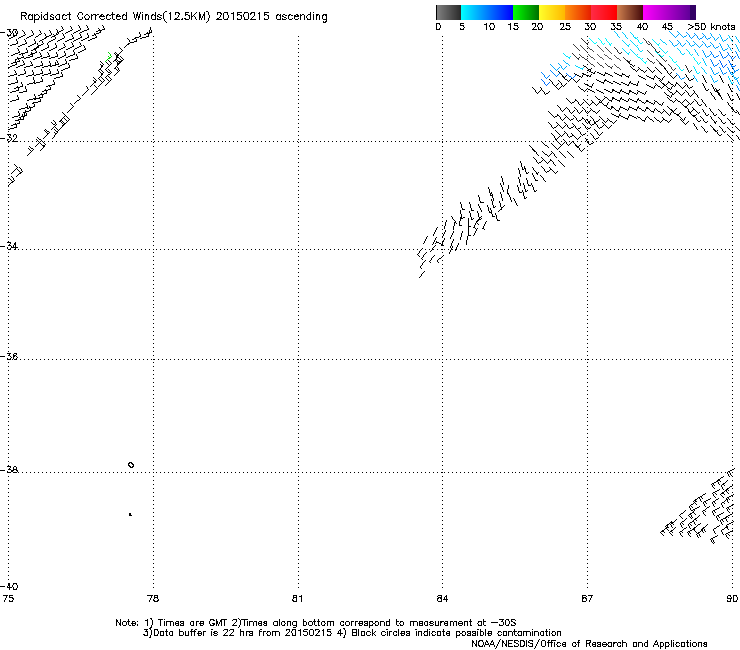Click the black contamination circle near 78E, 38S
This screenshot has width=740, height=650.
131,465
